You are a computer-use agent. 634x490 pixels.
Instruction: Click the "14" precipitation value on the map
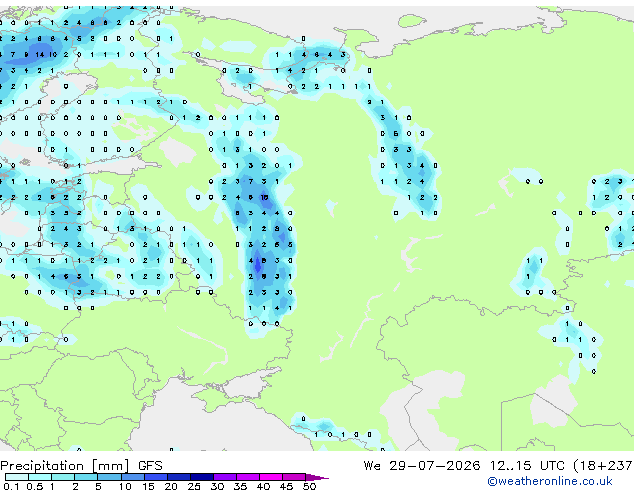[40, 54]
